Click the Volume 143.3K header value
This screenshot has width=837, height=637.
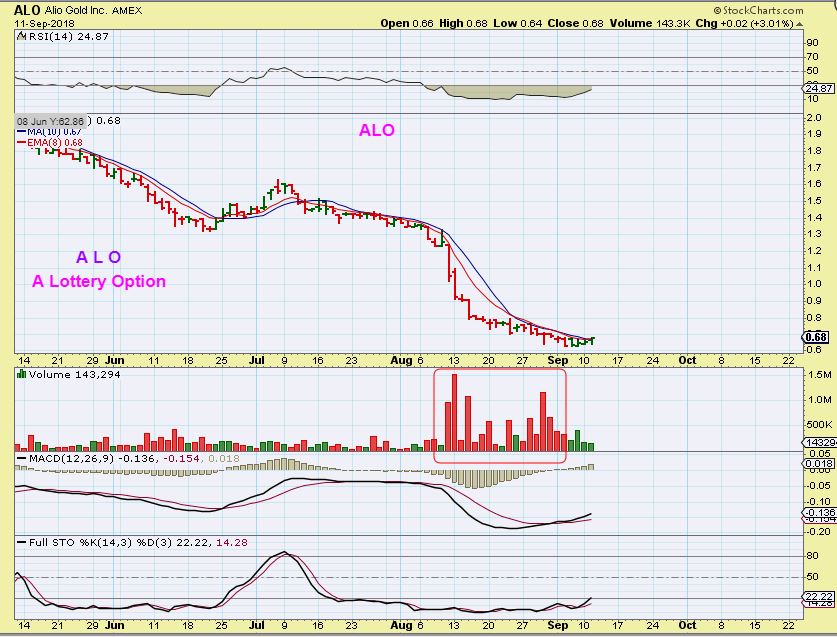point(650,23)
